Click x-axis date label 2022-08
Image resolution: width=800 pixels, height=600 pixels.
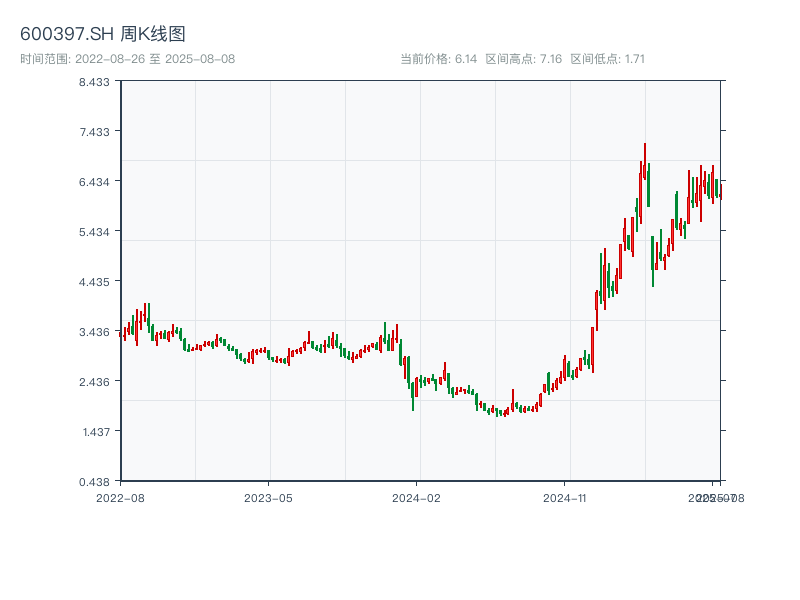(x=120, y=498)
